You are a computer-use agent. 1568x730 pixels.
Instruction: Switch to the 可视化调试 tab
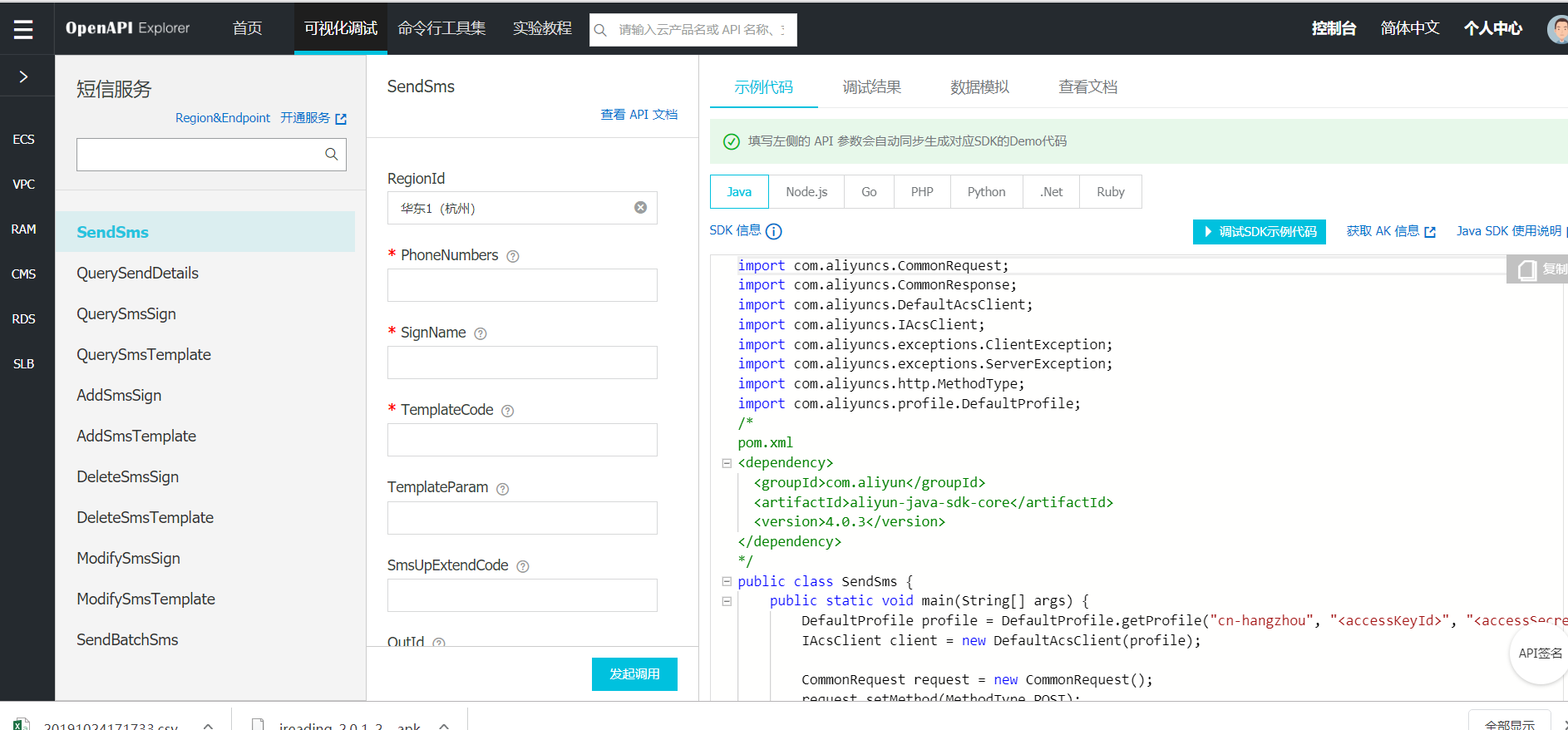[x=341, y=28]
